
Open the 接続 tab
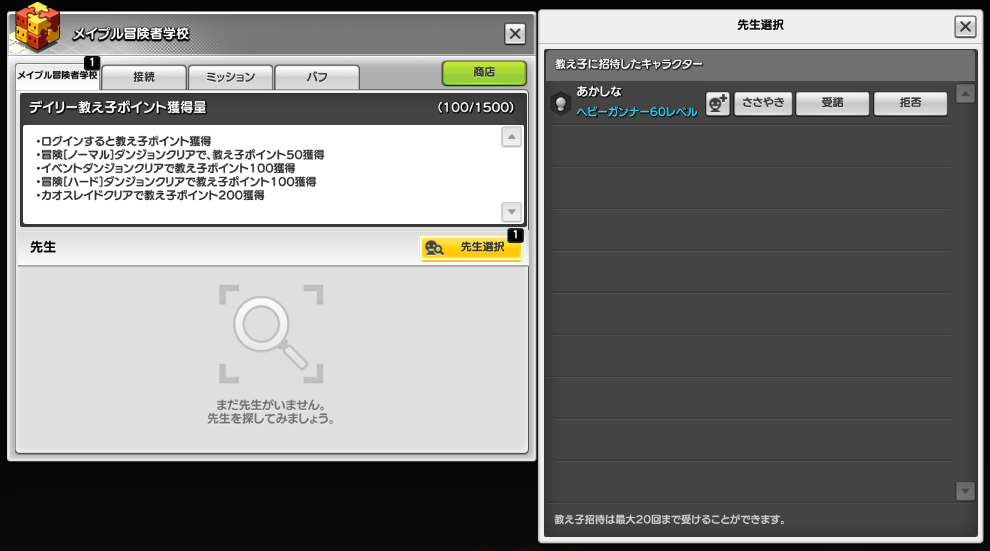[144, 77]
